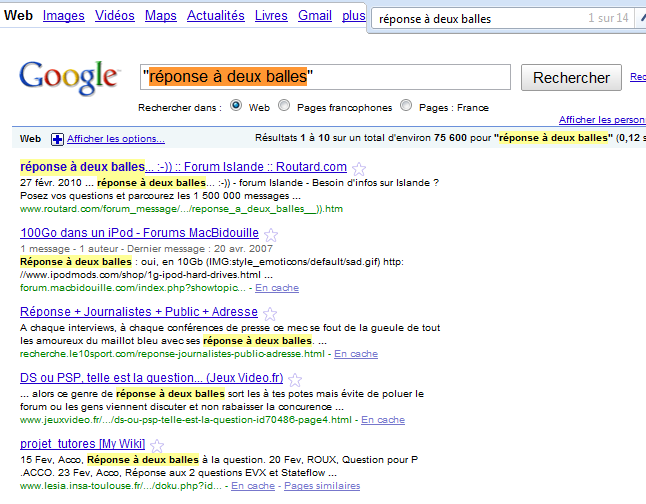Click the recherche.le10sport.com green URL text

coord(172,354)
